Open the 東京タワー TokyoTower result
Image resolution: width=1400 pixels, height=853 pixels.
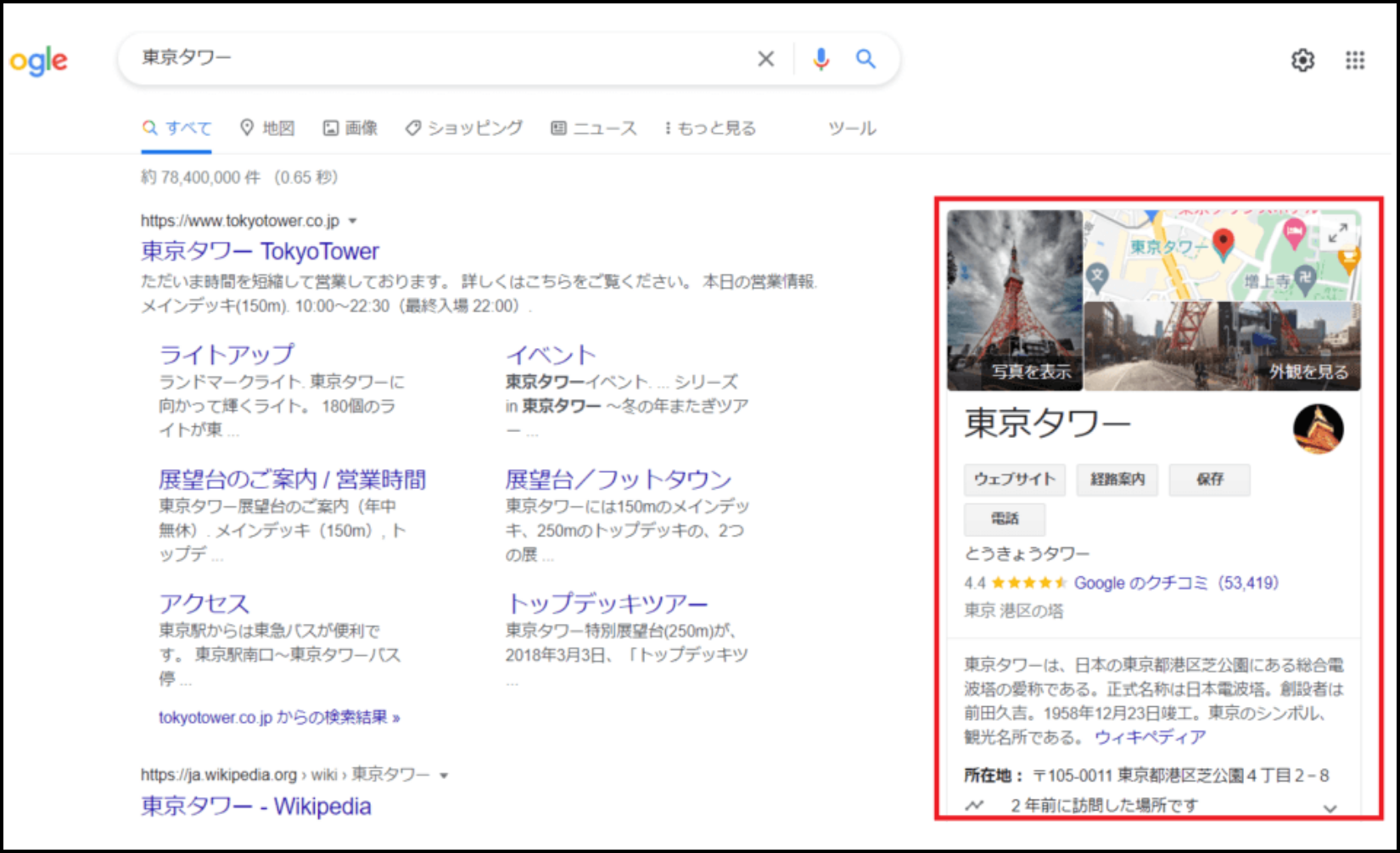(x=260, y=251)
